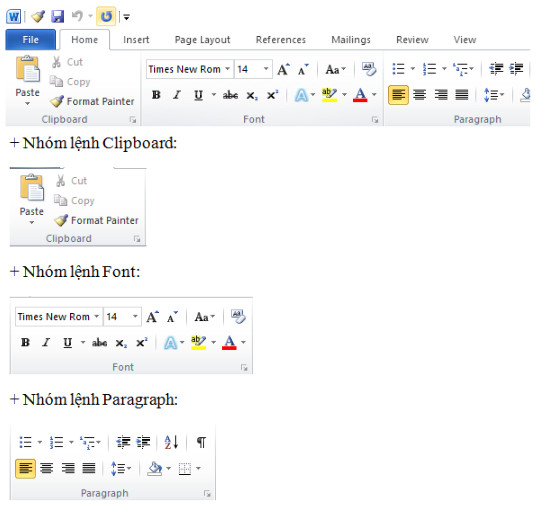
Task: Click the Grow Font icon in the top ribbon
Action: tap(283, 69)
